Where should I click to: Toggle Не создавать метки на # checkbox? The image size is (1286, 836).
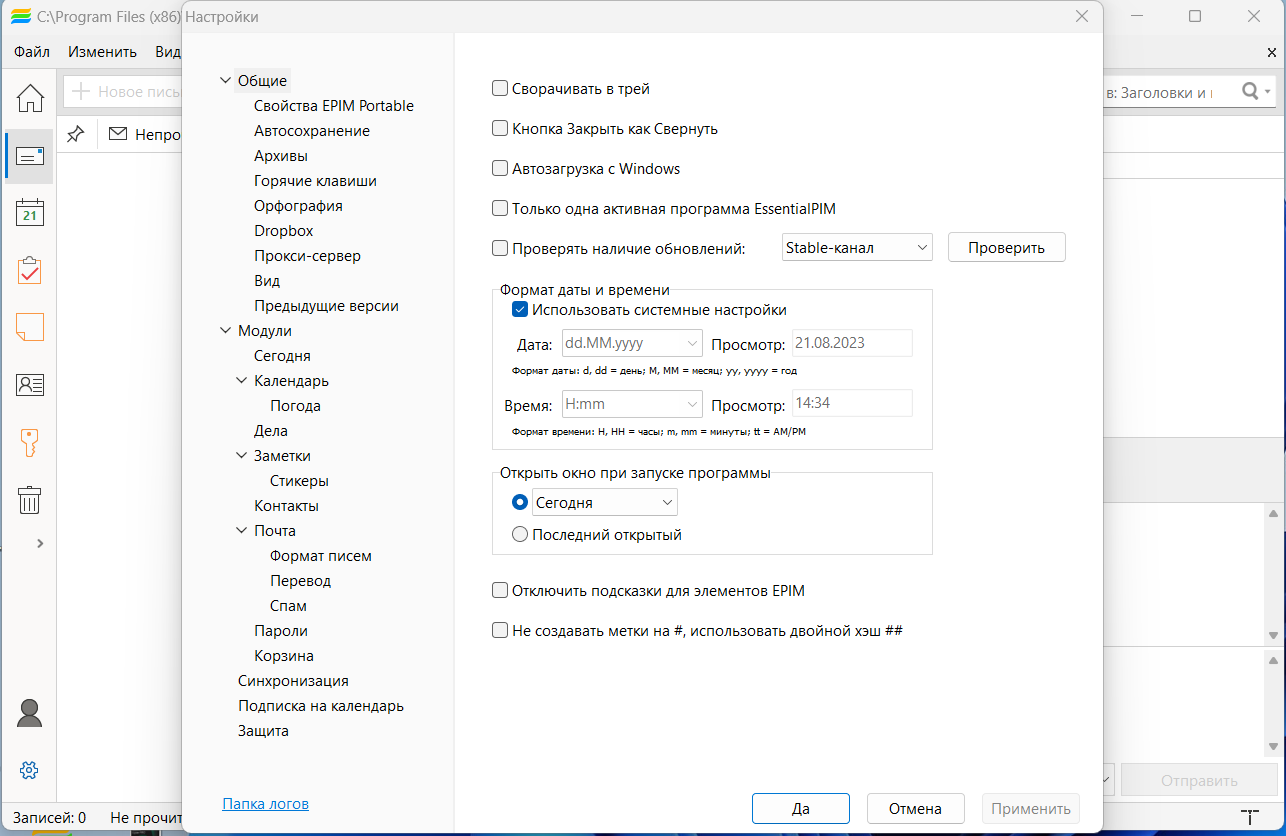point(500,631)
